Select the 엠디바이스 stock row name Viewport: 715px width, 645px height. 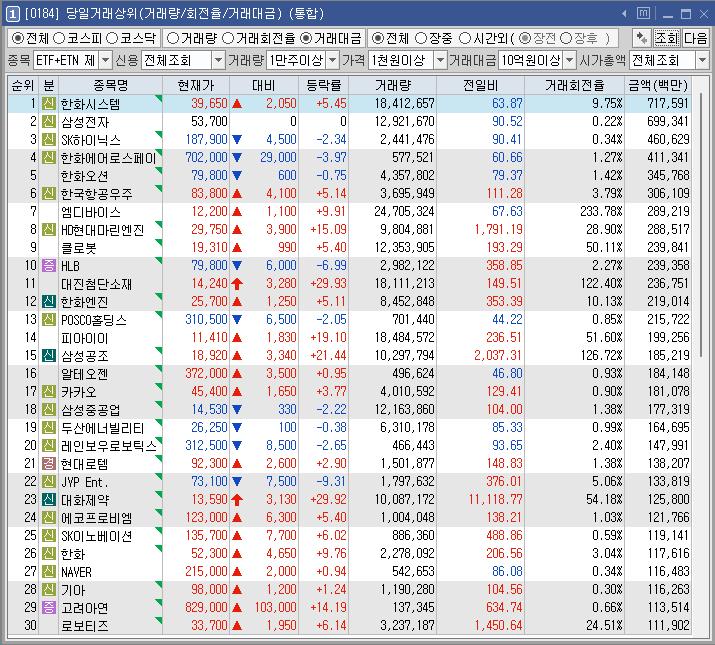tap(91, 212)
